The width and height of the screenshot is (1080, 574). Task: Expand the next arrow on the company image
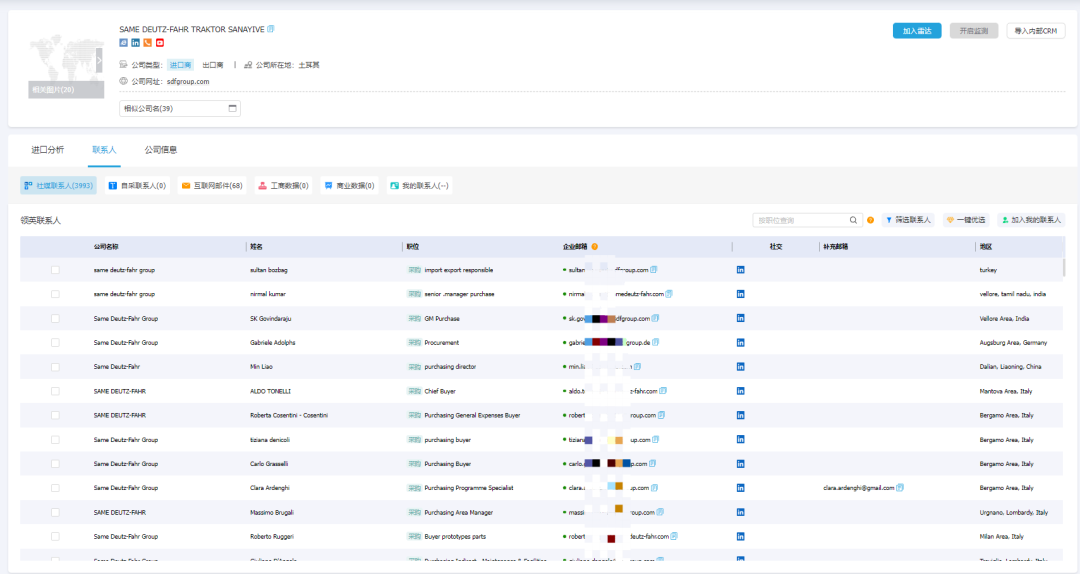pos(99,62)
